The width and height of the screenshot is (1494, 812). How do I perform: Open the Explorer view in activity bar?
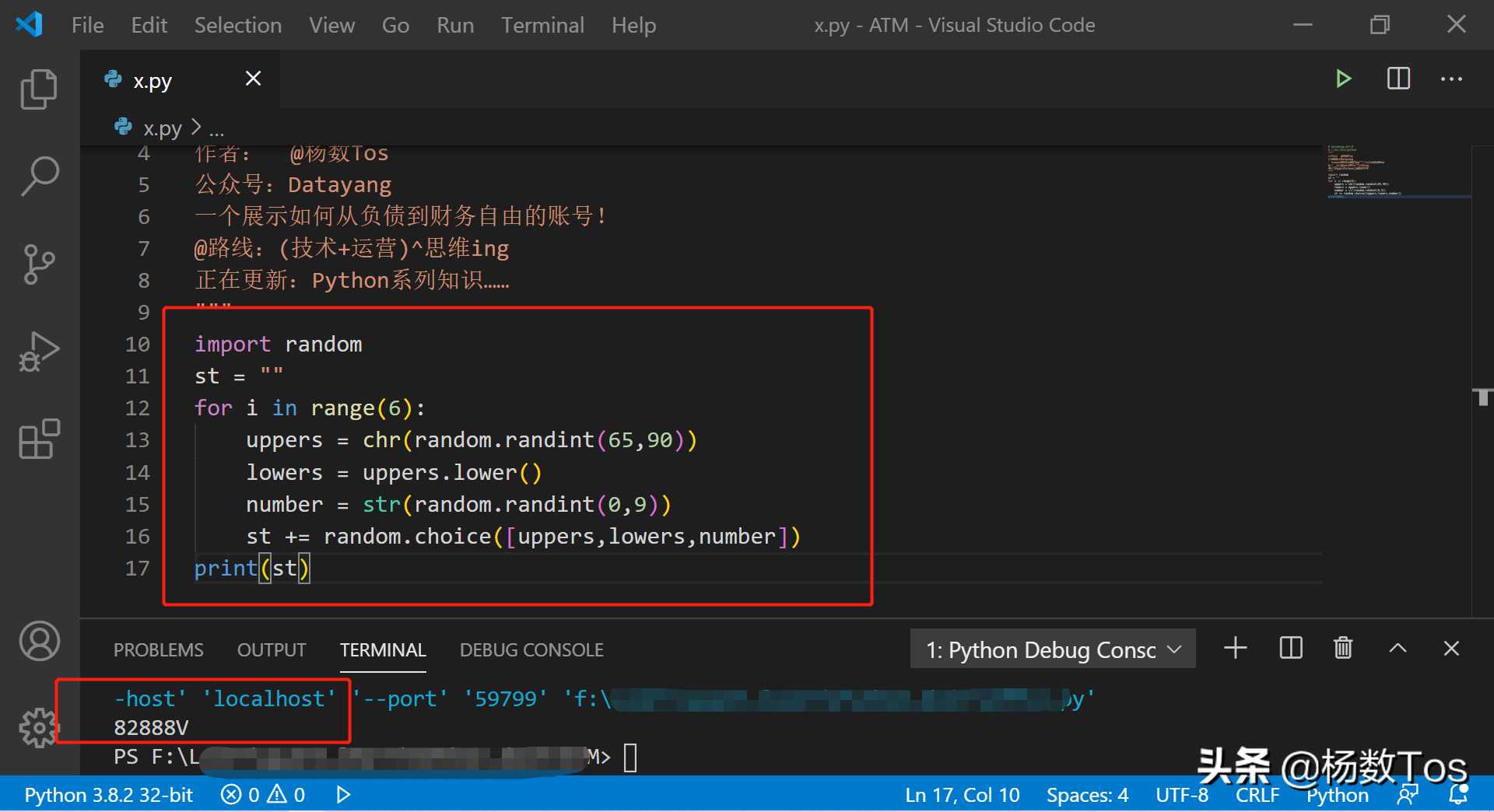39,89
